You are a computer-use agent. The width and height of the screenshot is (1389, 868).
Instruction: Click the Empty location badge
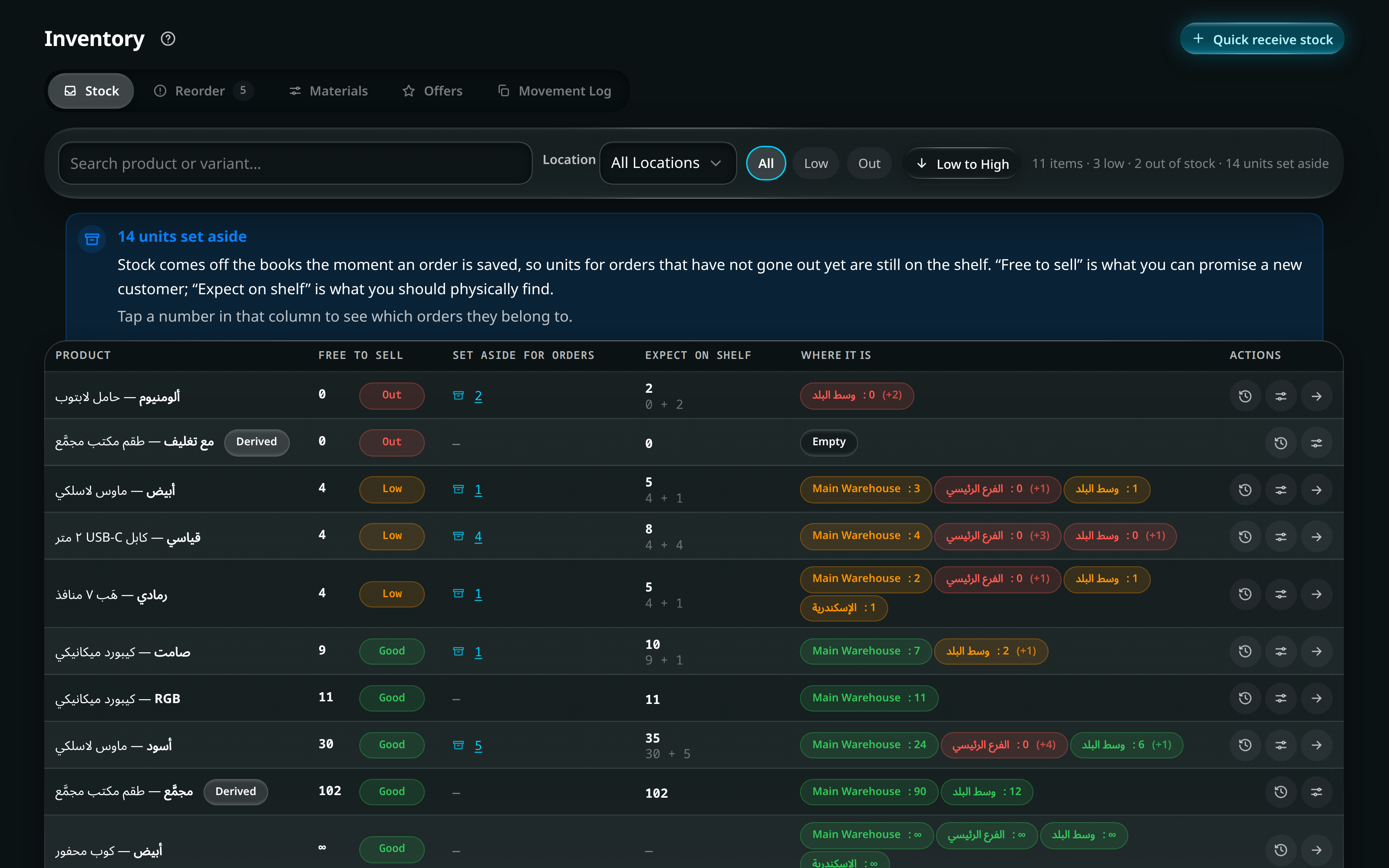828,442
